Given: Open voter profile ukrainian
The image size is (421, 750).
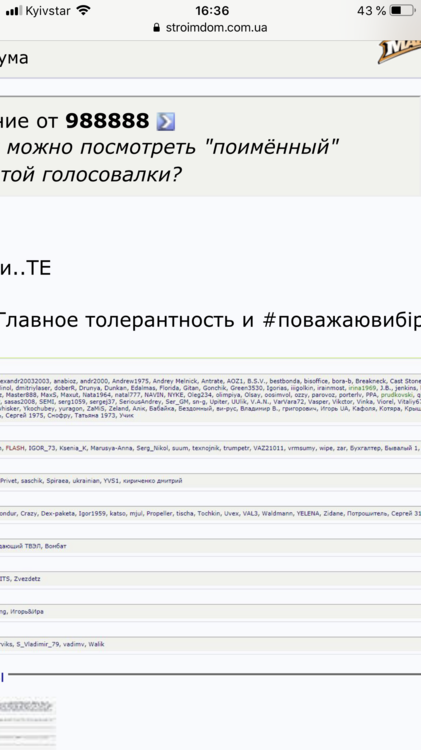Looking at the screenshot, I should coord(86,481).
